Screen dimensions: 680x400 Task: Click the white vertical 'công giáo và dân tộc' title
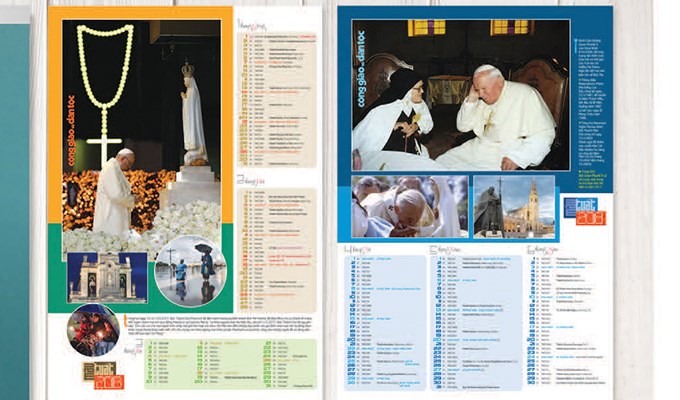coord(361,69)
